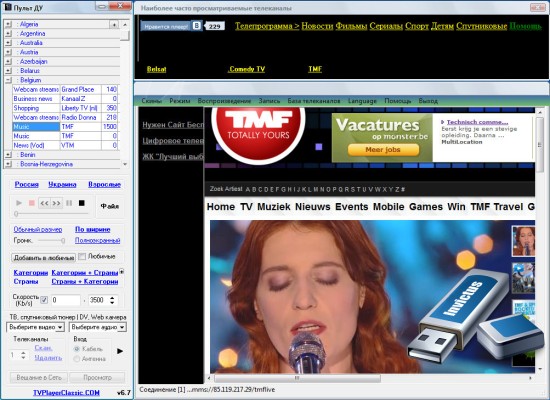Click the Выход menu item
The width and height of the screenshot is (550, 400).
pos(428,101)
